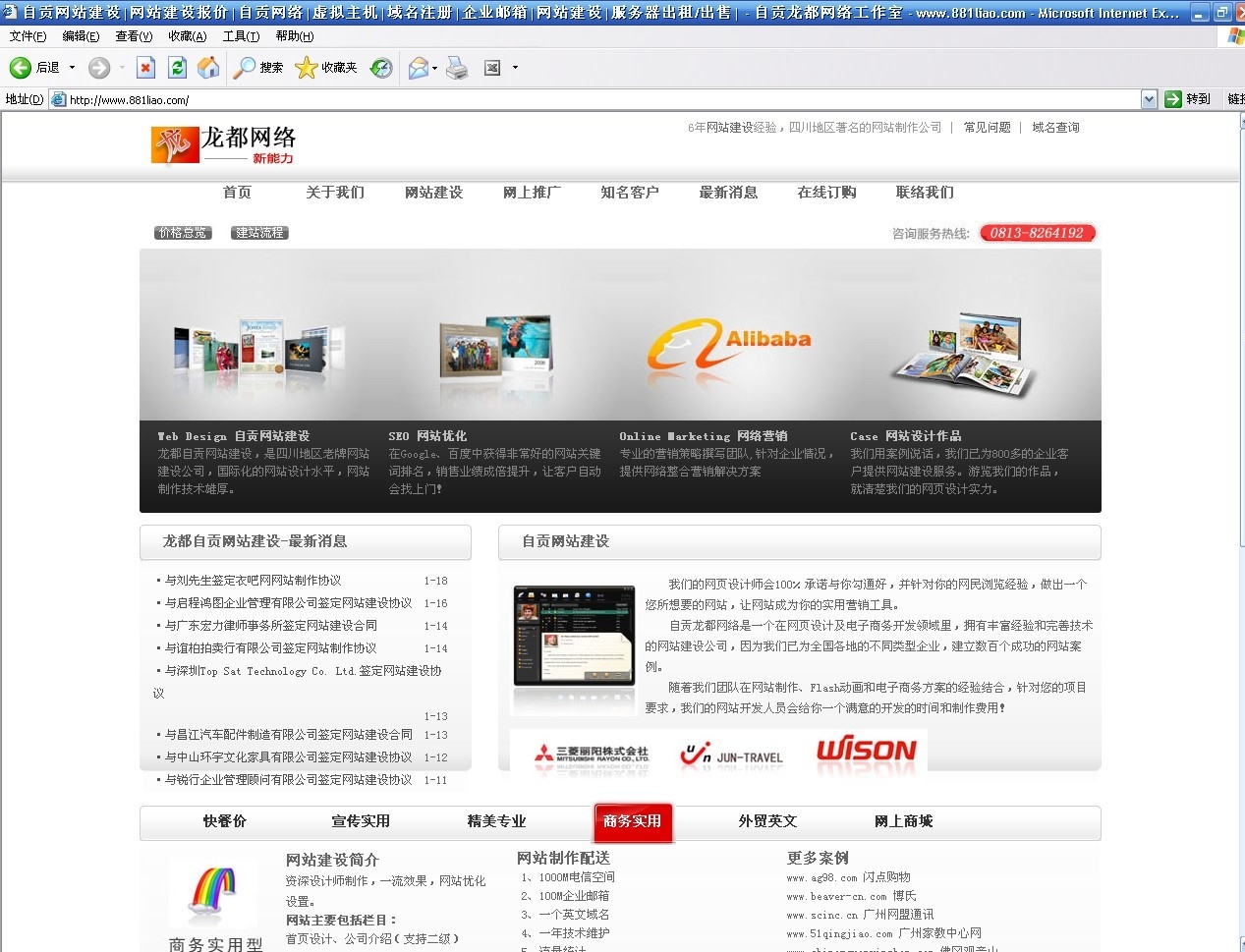This screenshot has width=1245, height=952.
Task: Click the Print icon
Action: [x=457, y=68]
